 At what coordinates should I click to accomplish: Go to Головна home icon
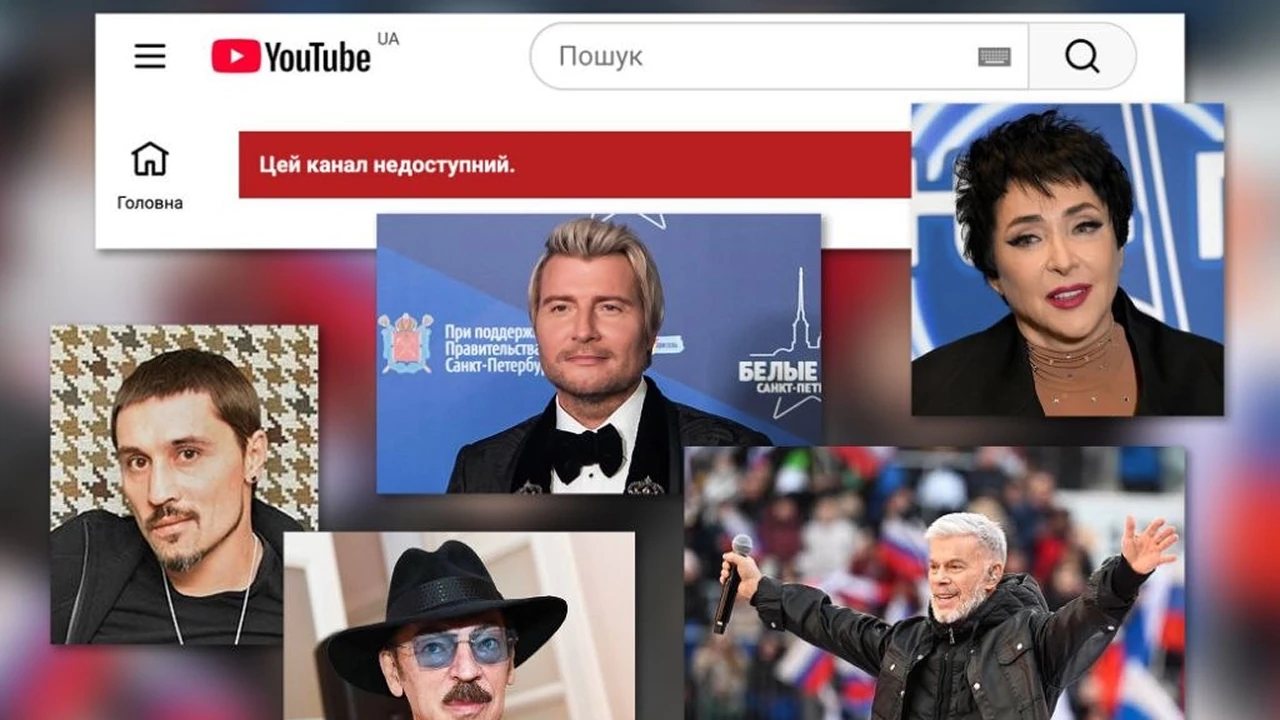(150, 158)
